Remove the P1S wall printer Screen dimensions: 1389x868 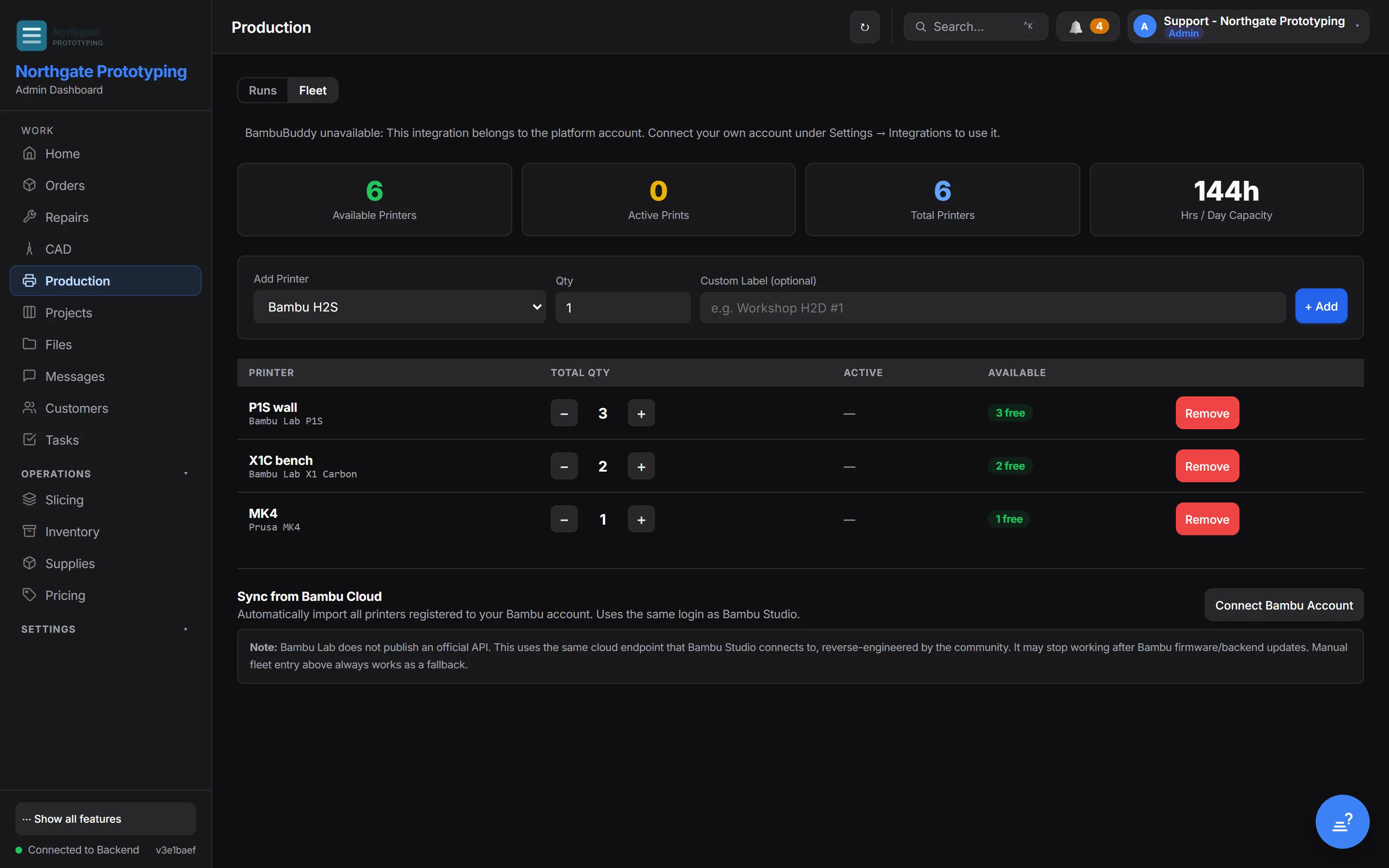pos(1207,413)
